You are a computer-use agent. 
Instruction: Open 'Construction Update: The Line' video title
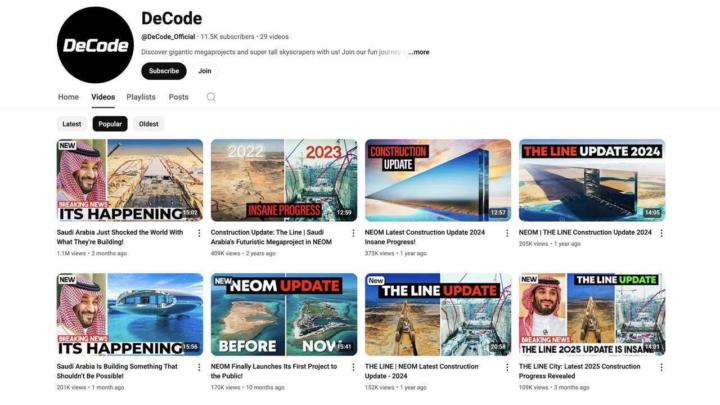click(x=271, y=237)
